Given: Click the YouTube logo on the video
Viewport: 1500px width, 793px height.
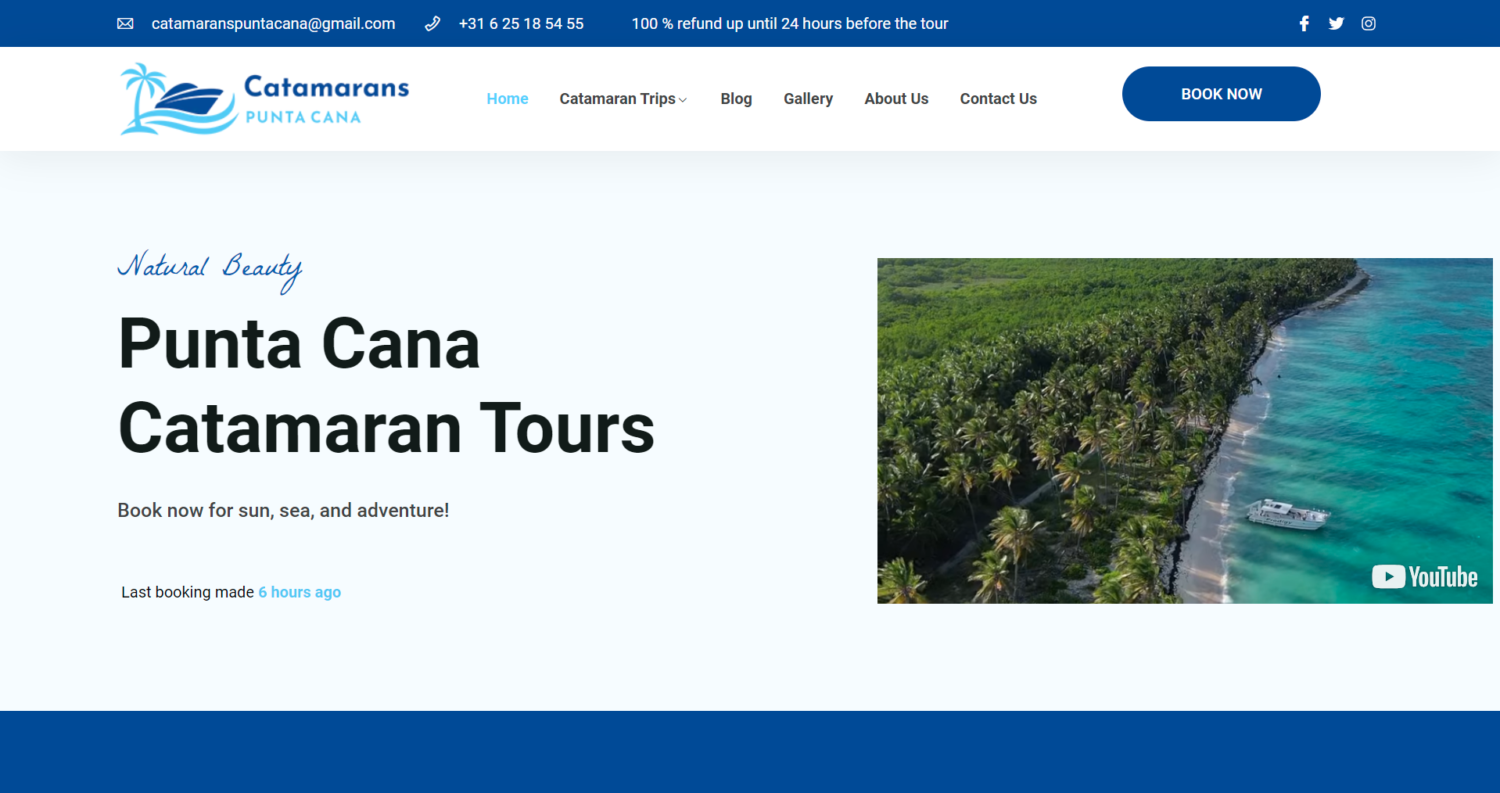Looking at the screenshot, I should pyautogui.click(x=1424, y=577).
